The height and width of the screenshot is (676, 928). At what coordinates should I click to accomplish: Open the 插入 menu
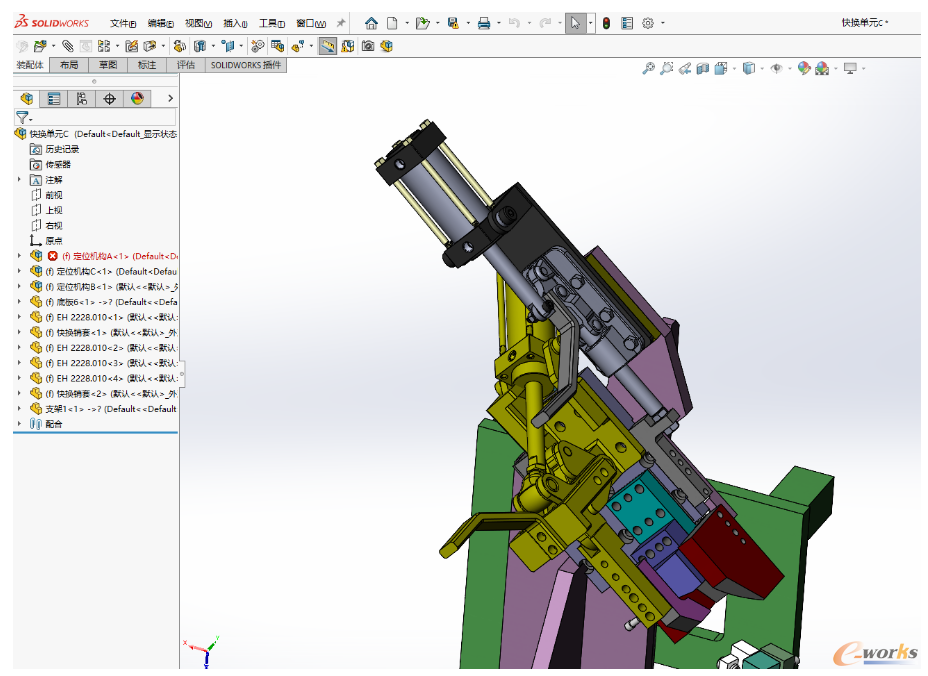click(x=235, y=23)
